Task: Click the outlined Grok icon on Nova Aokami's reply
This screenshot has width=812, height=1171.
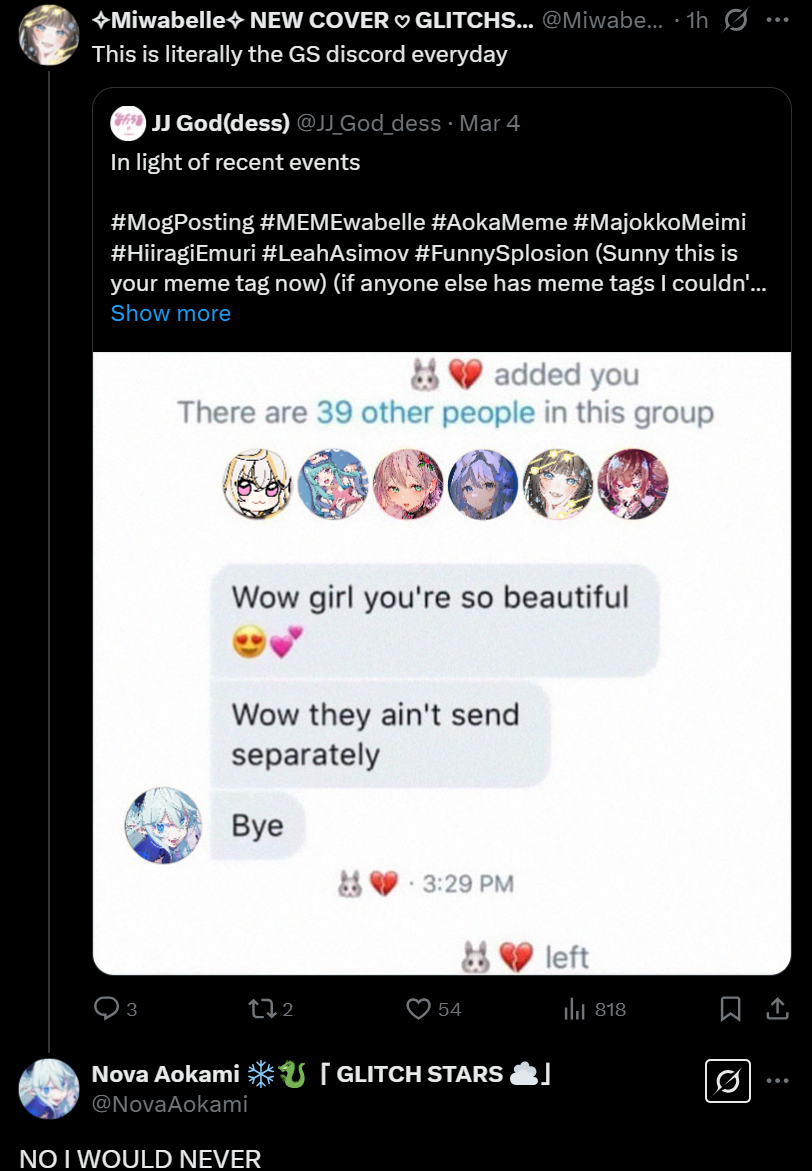Action: click(728, 1081)
